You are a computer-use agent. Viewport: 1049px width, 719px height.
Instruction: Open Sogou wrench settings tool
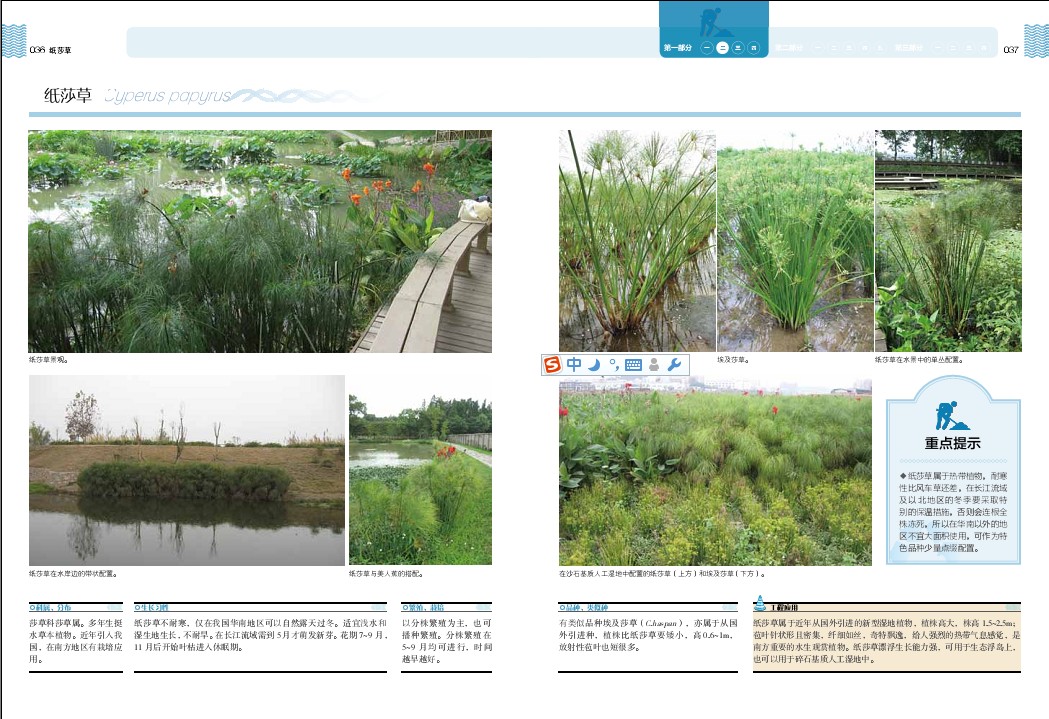674,365
